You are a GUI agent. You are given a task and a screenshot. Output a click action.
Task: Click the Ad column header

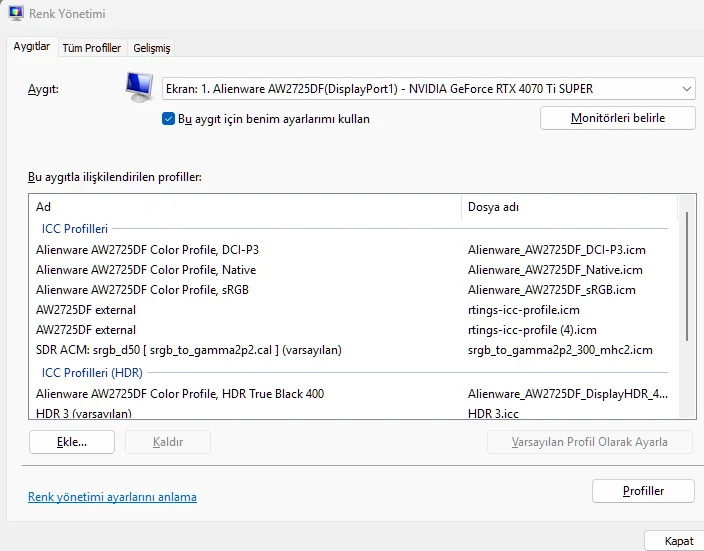click(x=245, y=207)
